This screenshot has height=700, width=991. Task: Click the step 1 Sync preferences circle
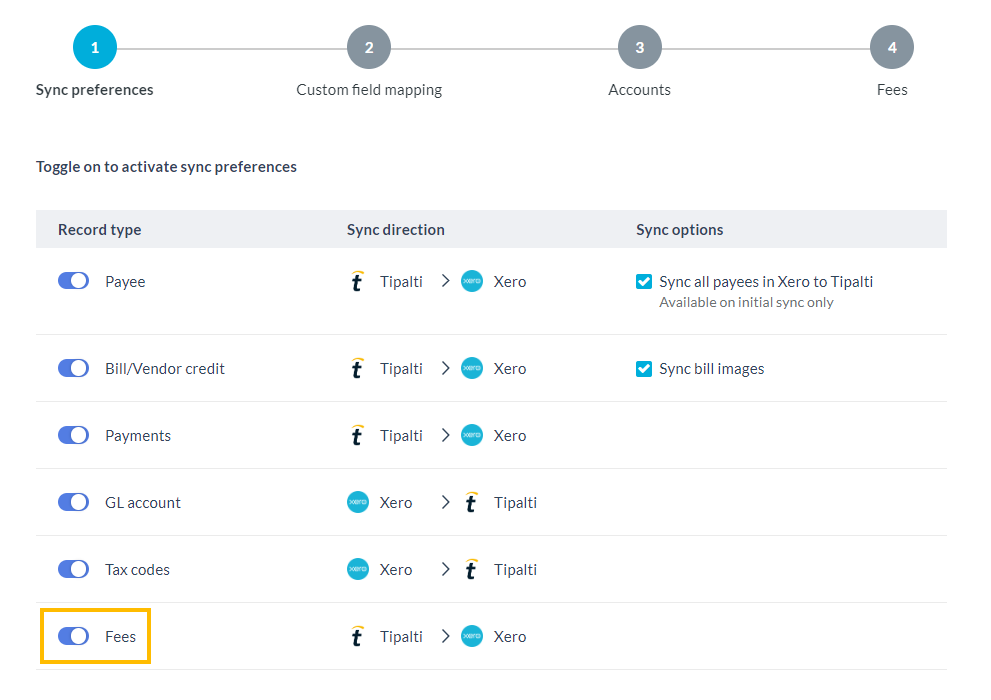[x=94, y=46]
